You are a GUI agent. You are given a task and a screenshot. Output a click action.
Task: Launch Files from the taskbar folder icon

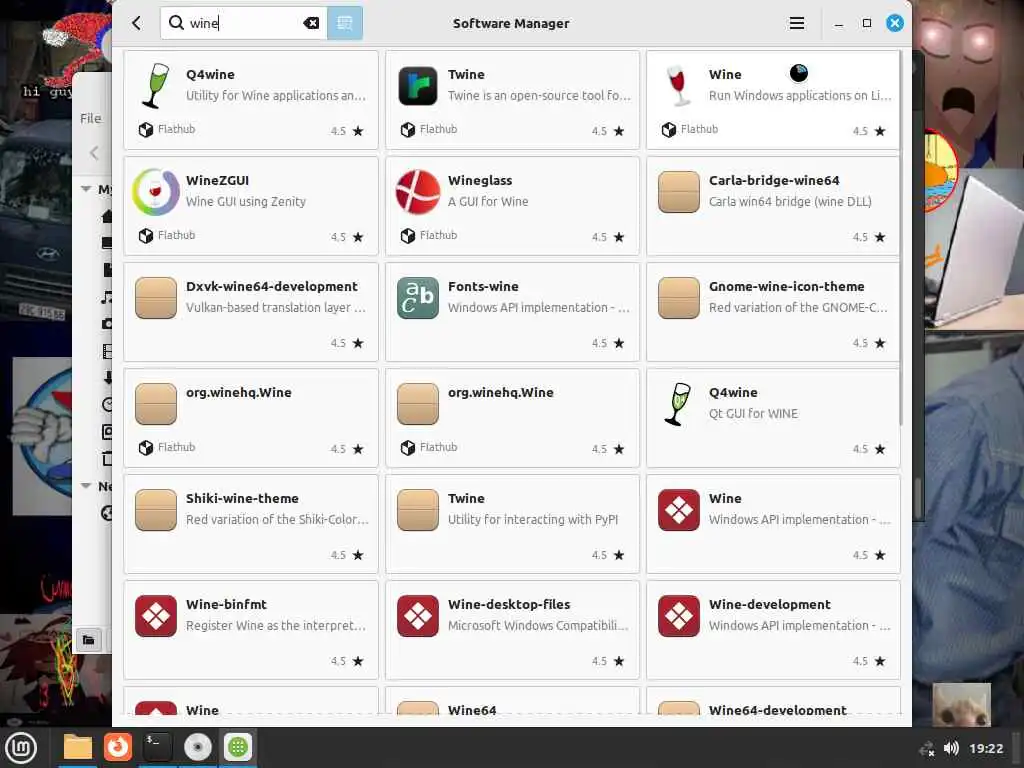pos(78,747)
